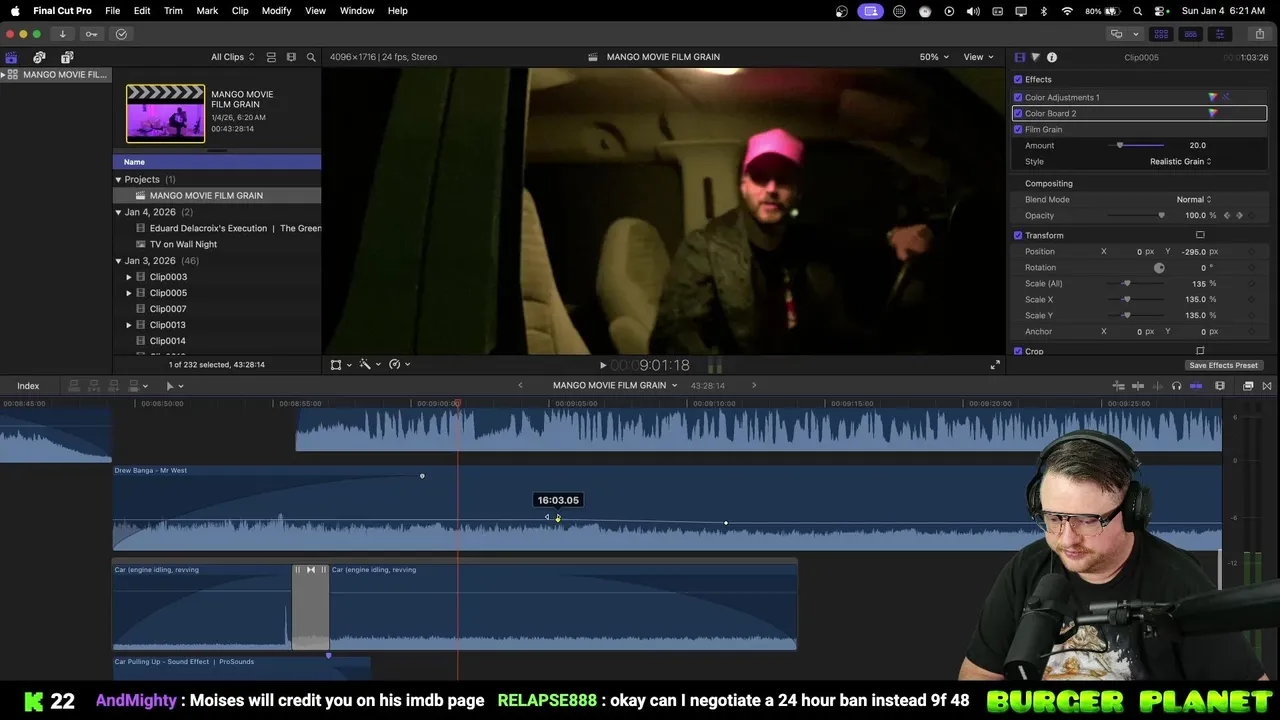Viewport: 1280px width, 720px height.
Task: Click Save Effects Preset button
Action: click(1224, 365)
